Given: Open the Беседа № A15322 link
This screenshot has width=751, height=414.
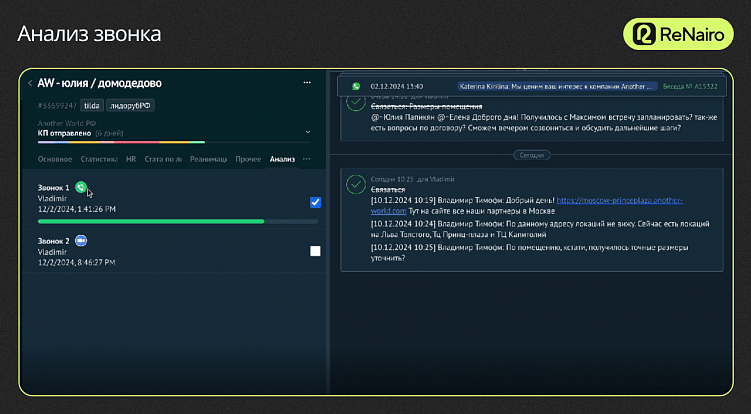Looking at the screenshot, I should tap(690, 87).
